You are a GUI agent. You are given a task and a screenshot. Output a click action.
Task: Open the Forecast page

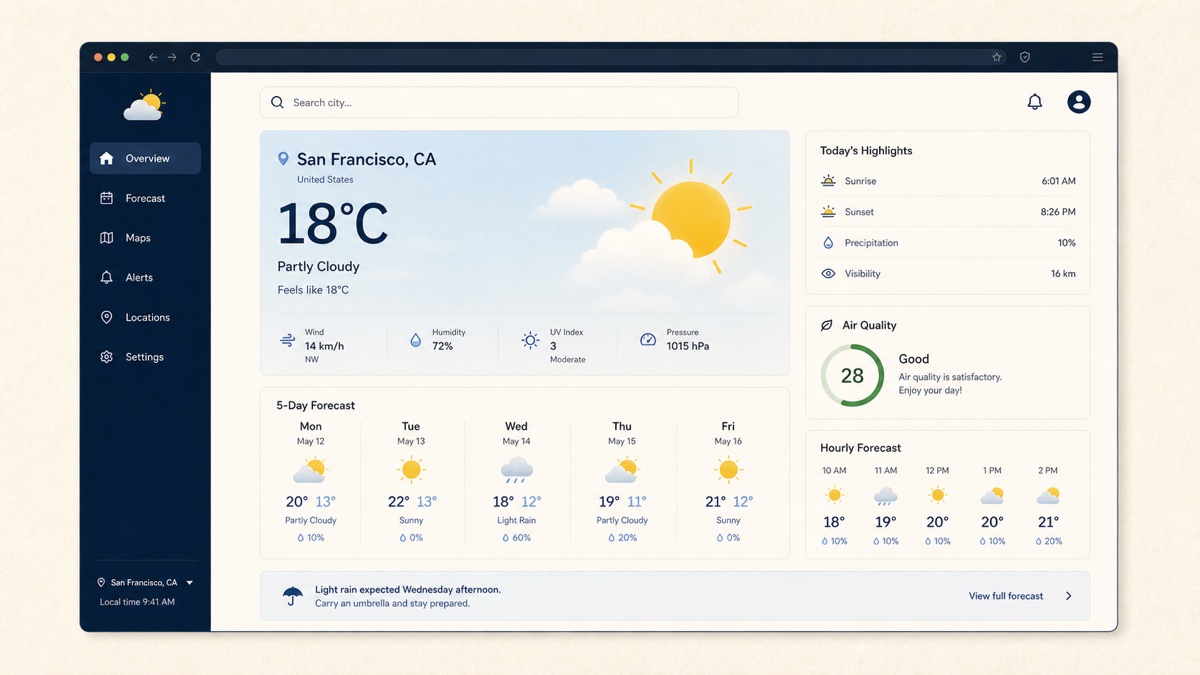[145, 198]
